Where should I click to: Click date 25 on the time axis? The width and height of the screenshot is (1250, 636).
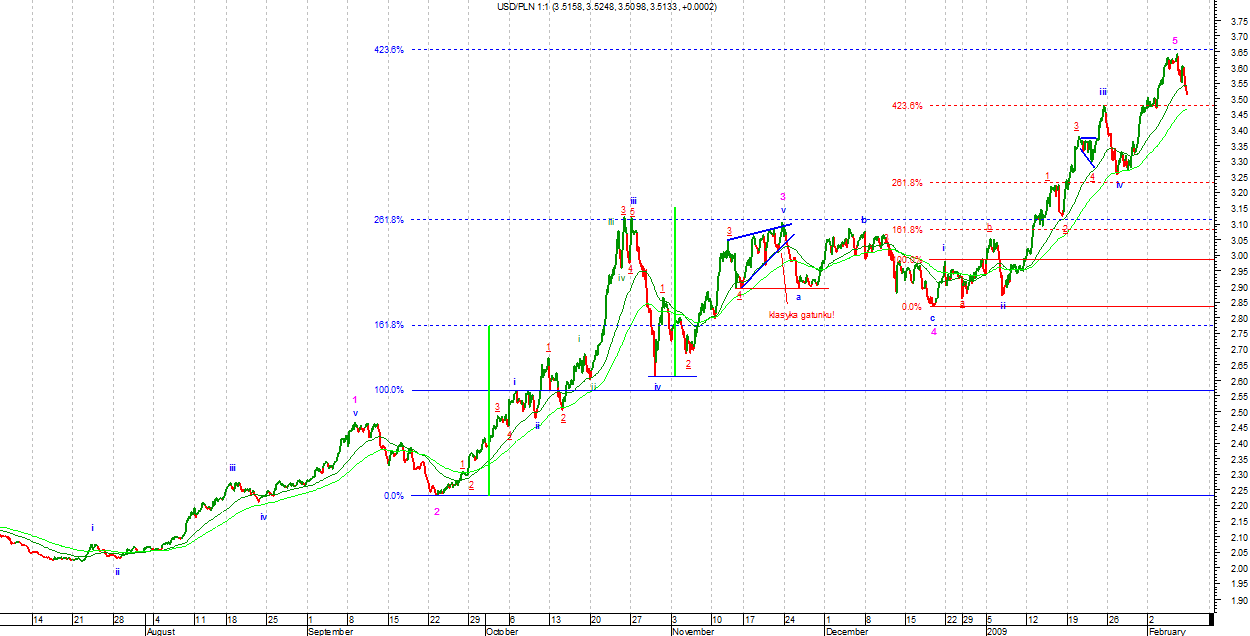click(272, 619)
